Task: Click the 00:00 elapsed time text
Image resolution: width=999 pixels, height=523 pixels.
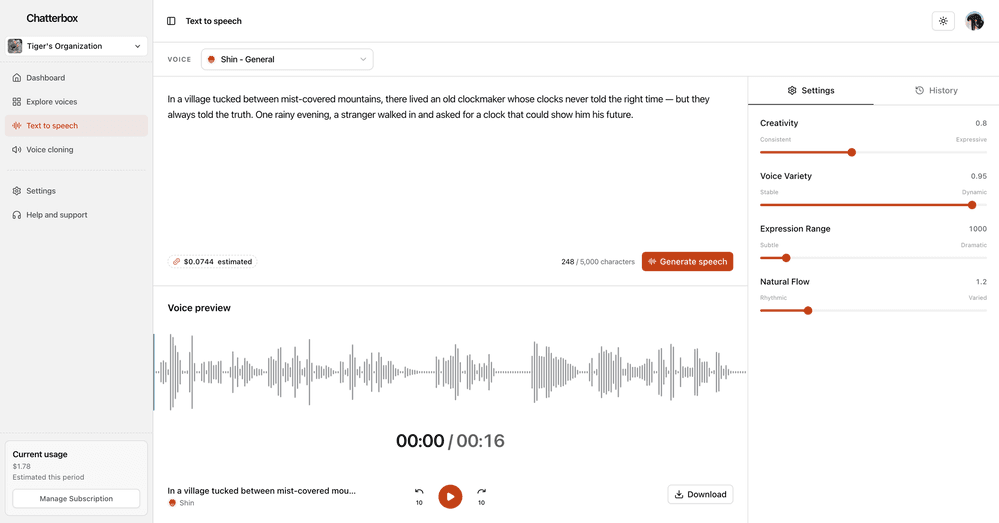Action: [420, 441]
